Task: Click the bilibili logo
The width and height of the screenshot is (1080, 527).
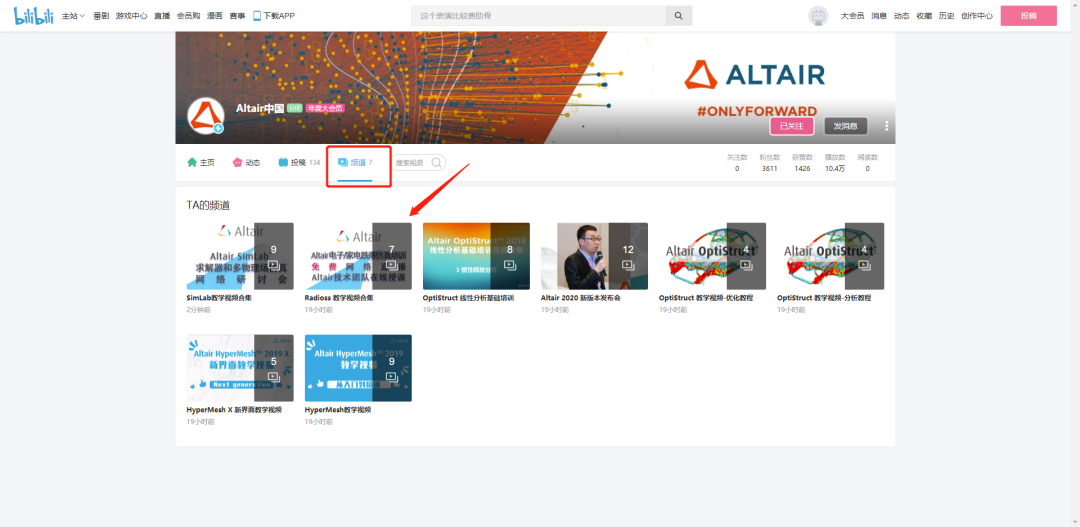Action: tap(34, 15)
